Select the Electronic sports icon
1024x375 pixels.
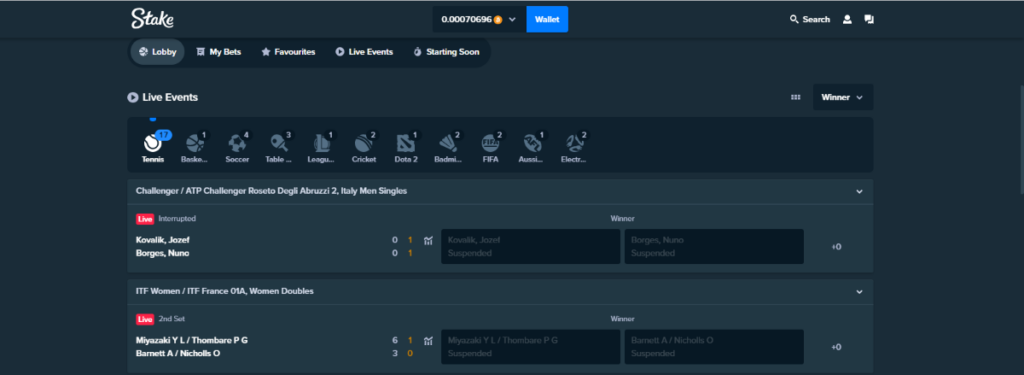coord(575,146)
